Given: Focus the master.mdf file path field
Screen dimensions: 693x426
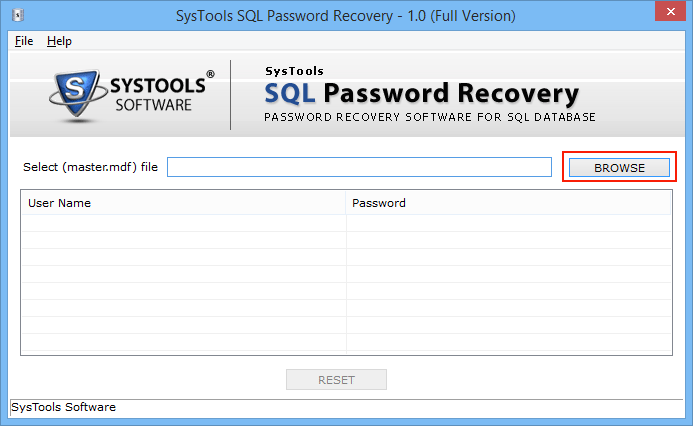Looking at the screenshot, I should point(359,167).
